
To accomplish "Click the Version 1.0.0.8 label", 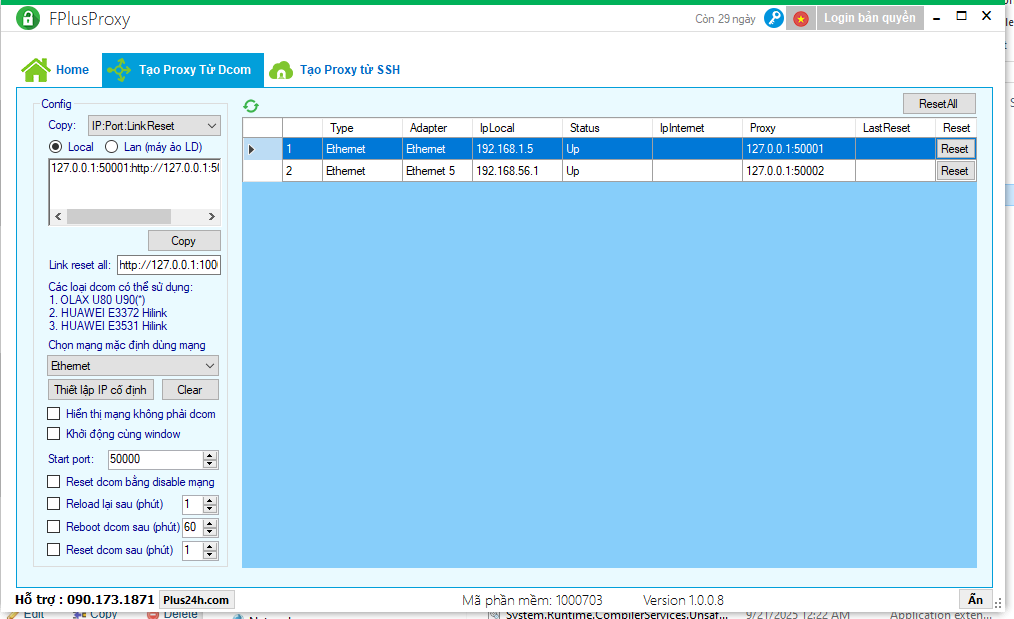I will tap(684, 600).
